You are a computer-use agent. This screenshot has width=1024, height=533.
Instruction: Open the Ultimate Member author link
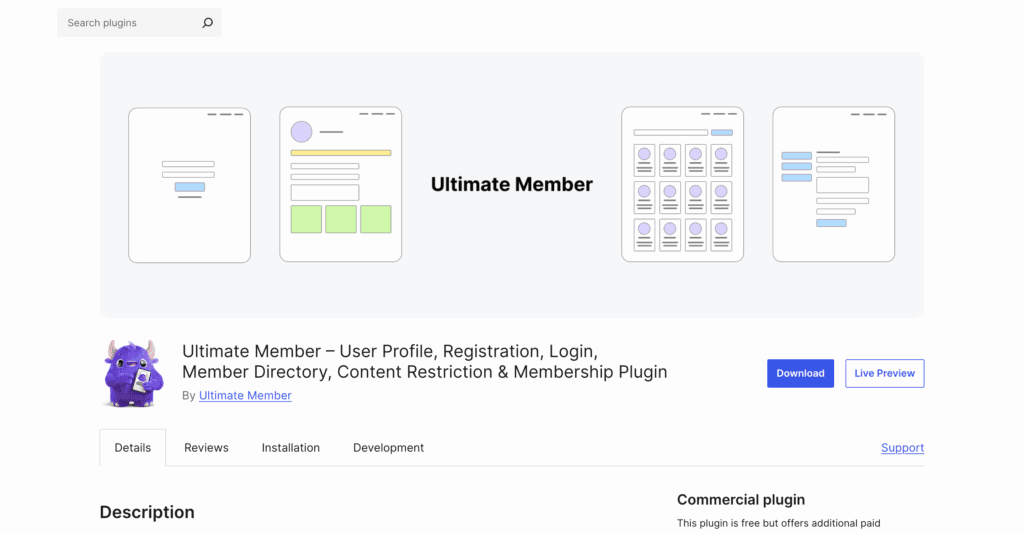[x=245, y=395]
